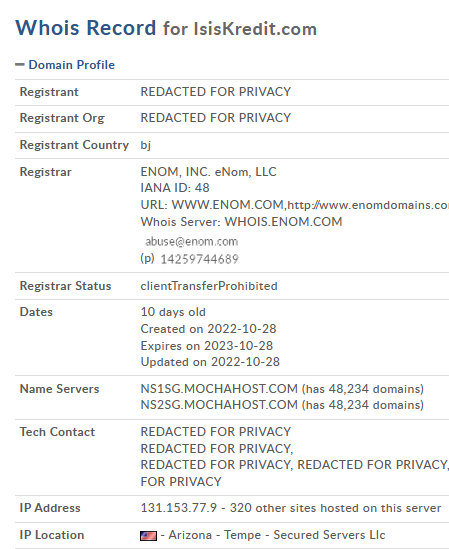Viewport: 449px width, 549px height.
Task: Select the abuse@enom.com email address
Action: click(x=192, y=242)
